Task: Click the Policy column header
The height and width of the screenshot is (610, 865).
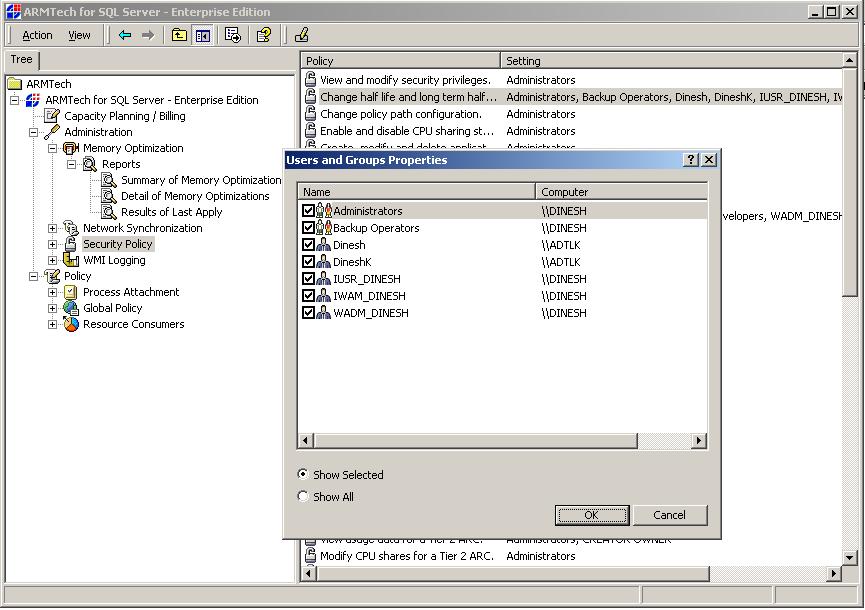Action: click(401, 61)
